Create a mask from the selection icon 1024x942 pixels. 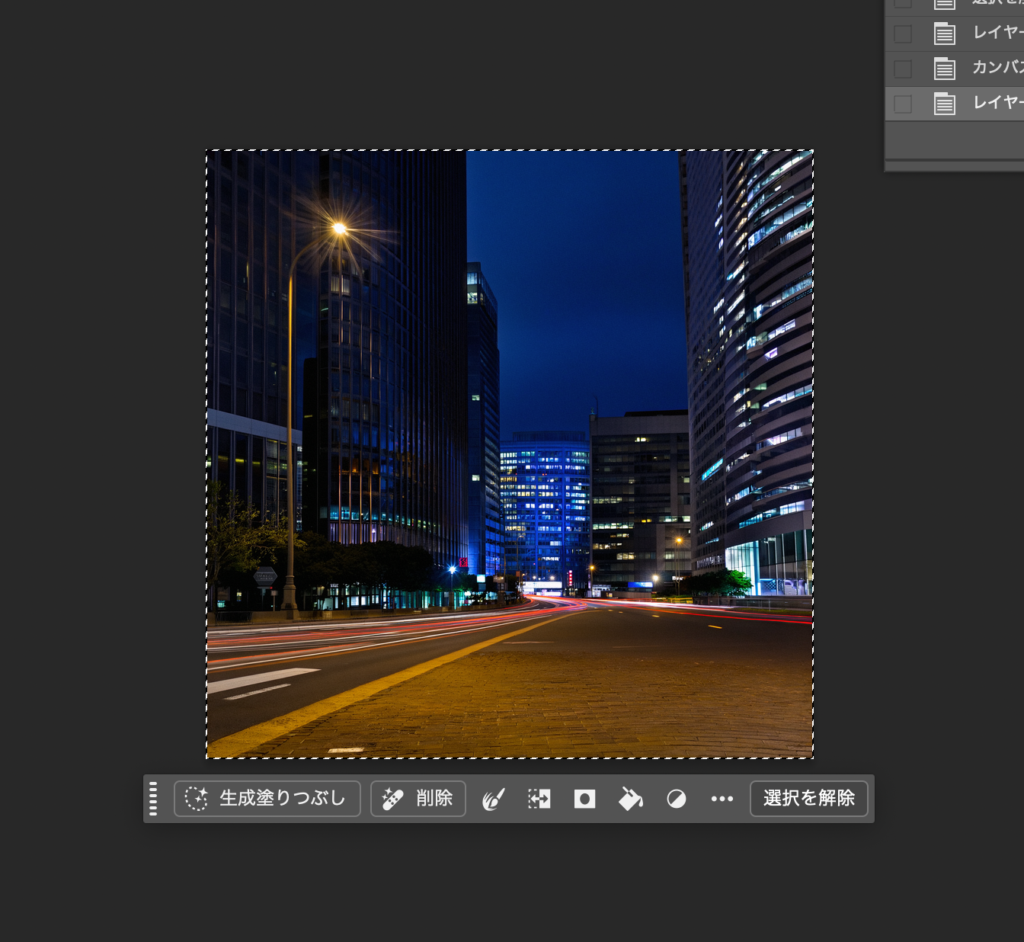coord(585,799)
